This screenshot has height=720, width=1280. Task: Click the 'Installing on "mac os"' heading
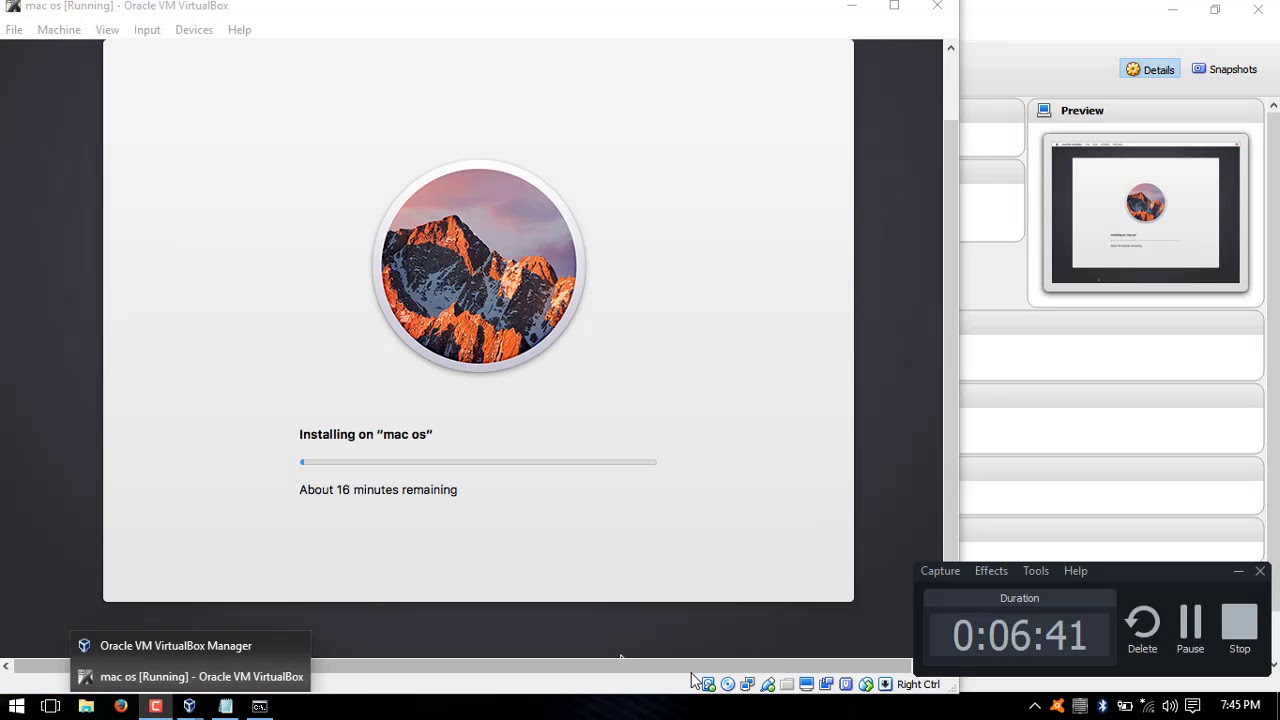(366, 434)
